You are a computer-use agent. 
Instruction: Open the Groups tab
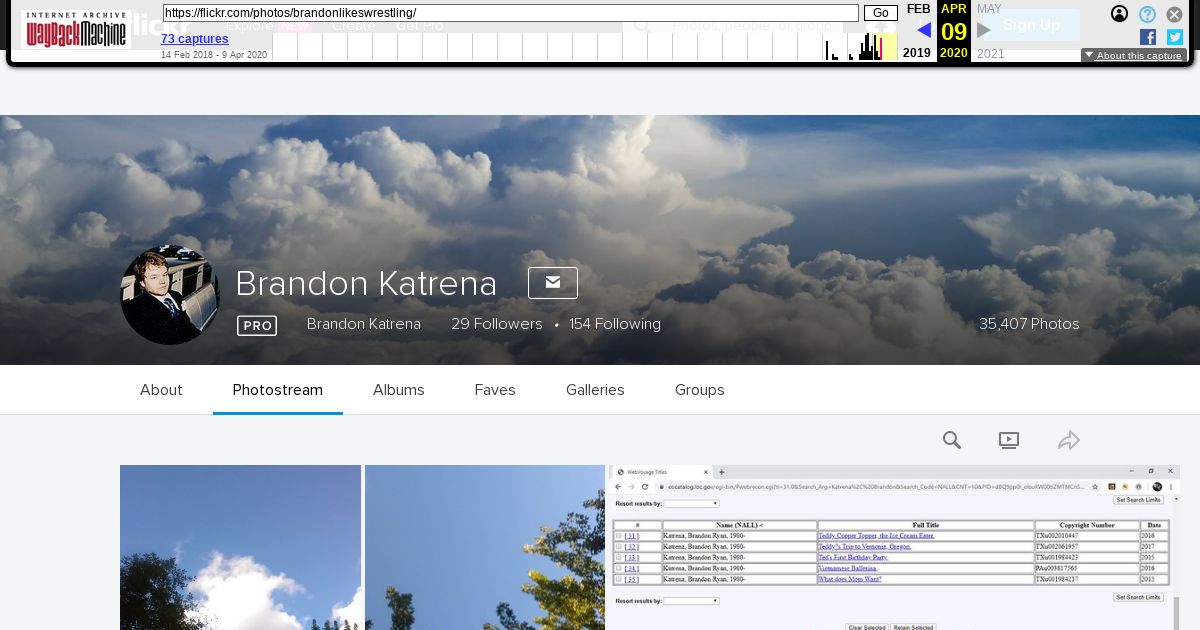click(x=700, y=390)
